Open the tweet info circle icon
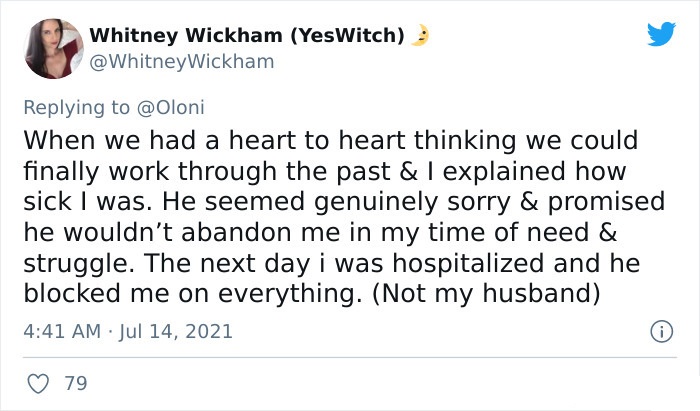The width and height of the screenshot is (700, 411). pyautogui.click(x=662, y=332)
